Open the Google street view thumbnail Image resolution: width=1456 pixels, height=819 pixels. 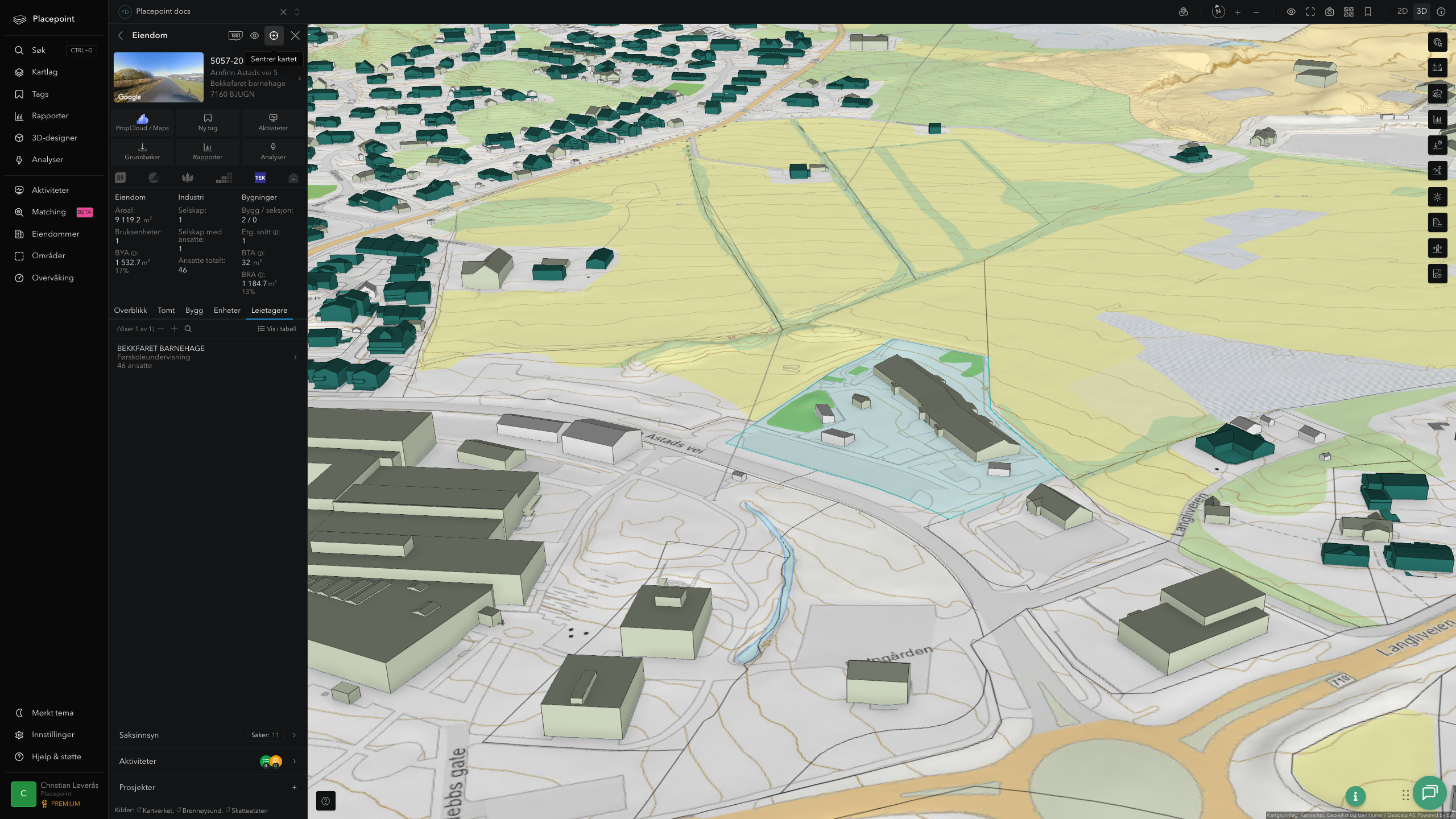[159, 77]
